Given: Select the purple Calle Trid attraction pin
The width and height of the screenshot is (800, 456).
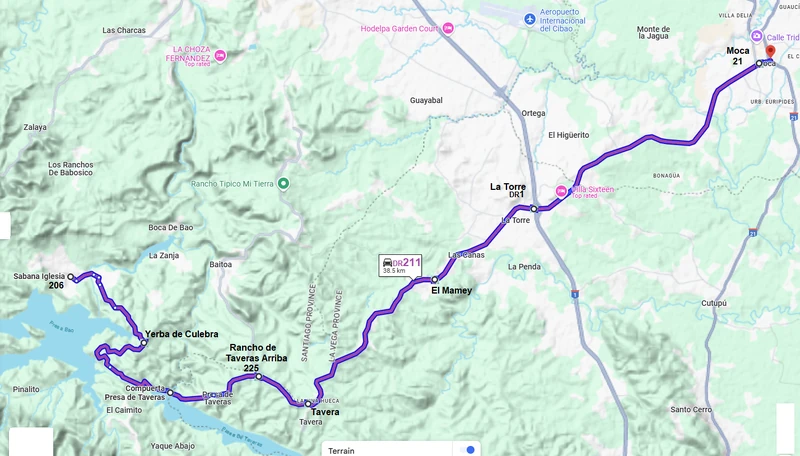Looking at the screenshot, I should [757, 36].
